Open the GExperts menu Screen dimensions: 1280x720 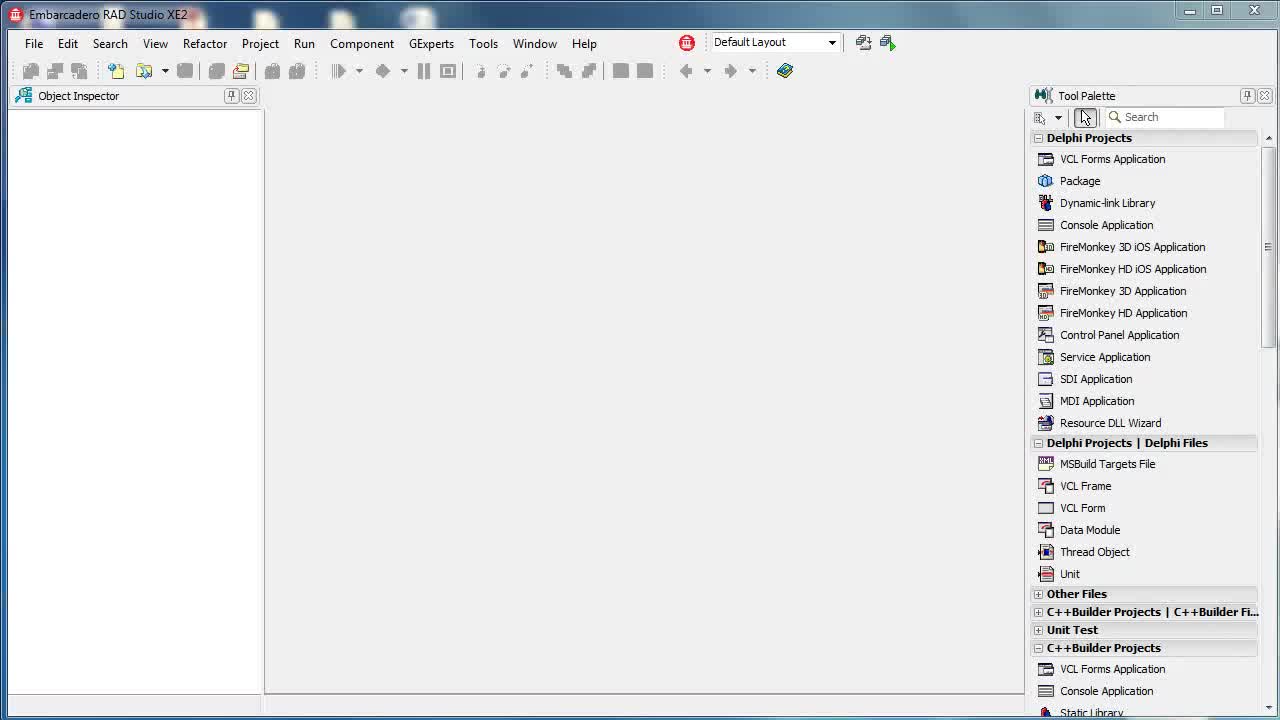point(431,44)
